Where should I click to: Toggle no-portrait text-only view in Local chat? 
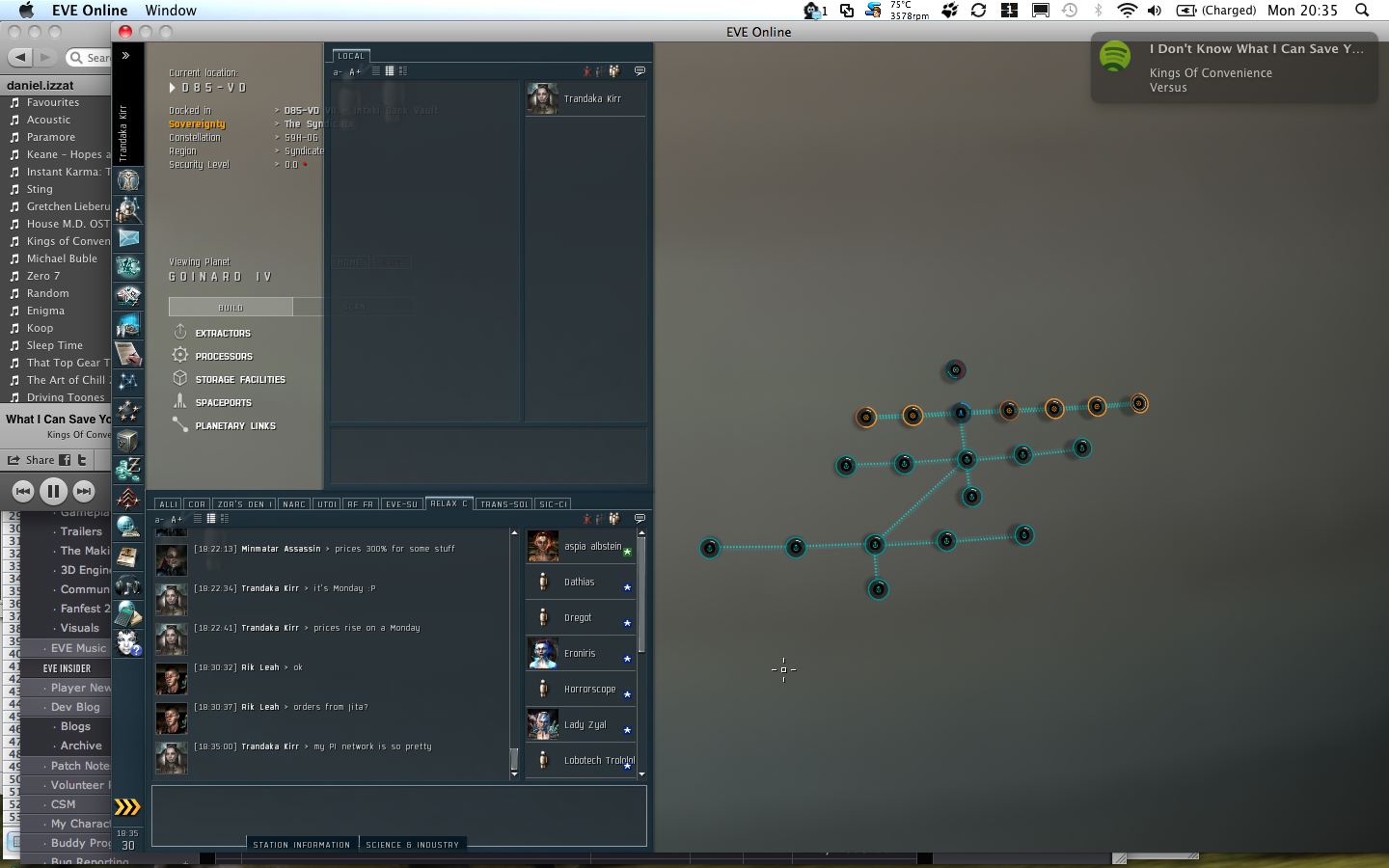(376, 70)
